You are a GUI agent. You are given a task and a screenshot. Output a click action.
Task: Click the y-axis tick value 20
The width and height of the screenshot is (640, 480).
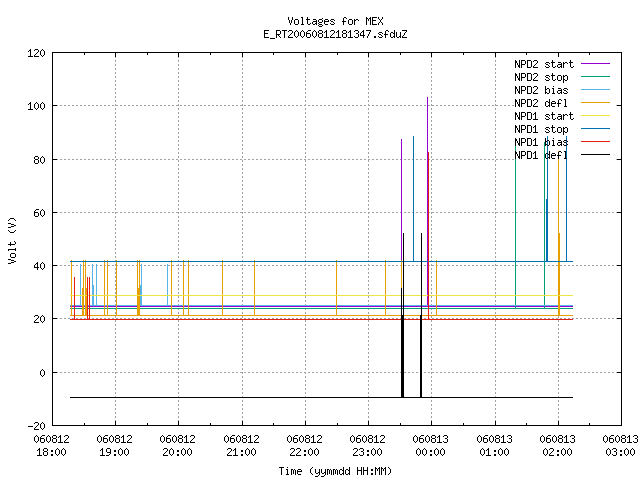tap(40, 319)
